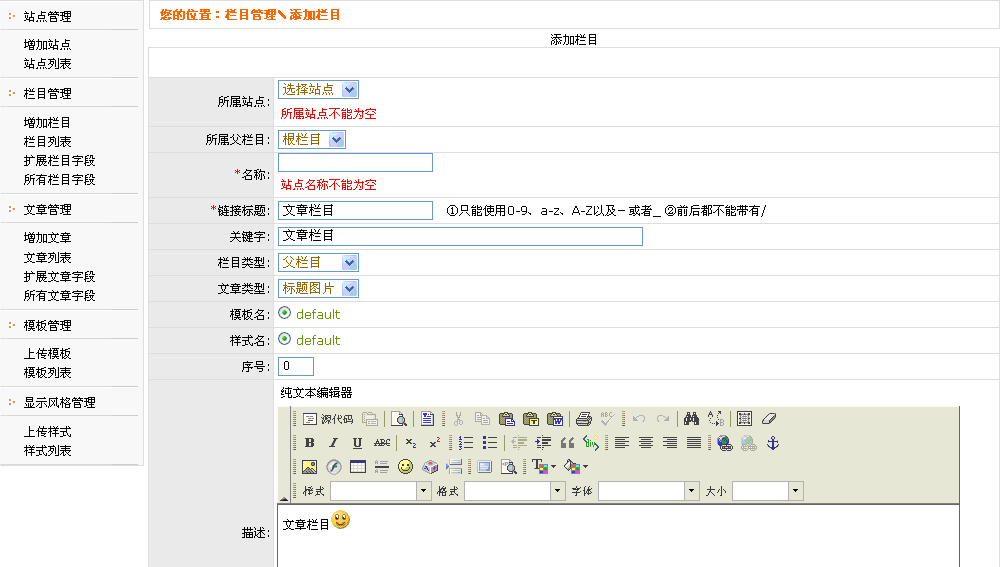Apply italic formatting in the editor
The height and width of the screenshot is (567, 1000).
[x=333, y=443]
